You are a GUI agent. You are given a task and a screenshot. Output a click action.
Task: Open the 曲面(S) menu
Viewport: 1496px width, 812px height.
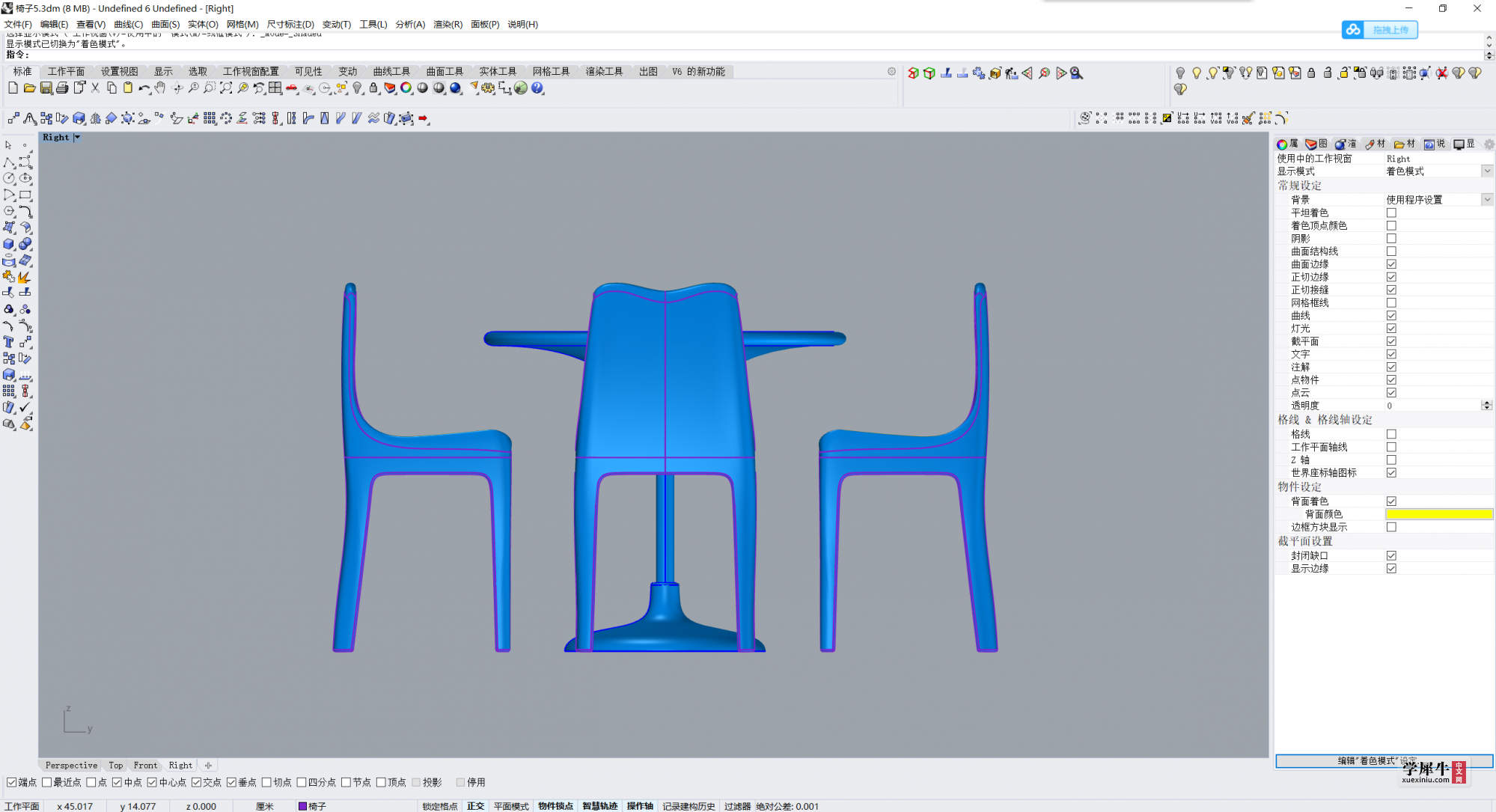[x=165, y=24]
